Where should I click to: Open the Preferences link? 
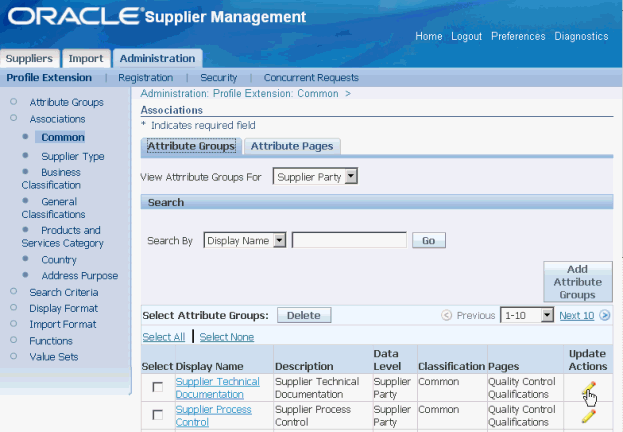pos(518,36)
